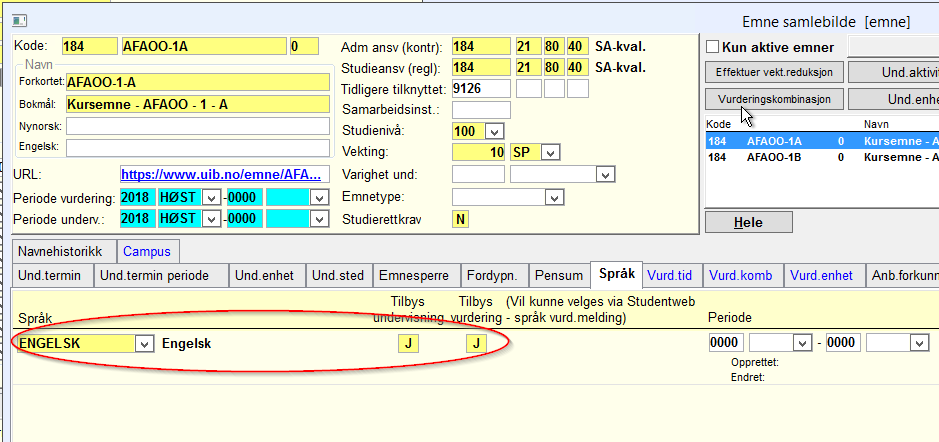Check the Kun aktive emner checkbox
The width and height of the screenshot is (939, 442).
(713, 47)
